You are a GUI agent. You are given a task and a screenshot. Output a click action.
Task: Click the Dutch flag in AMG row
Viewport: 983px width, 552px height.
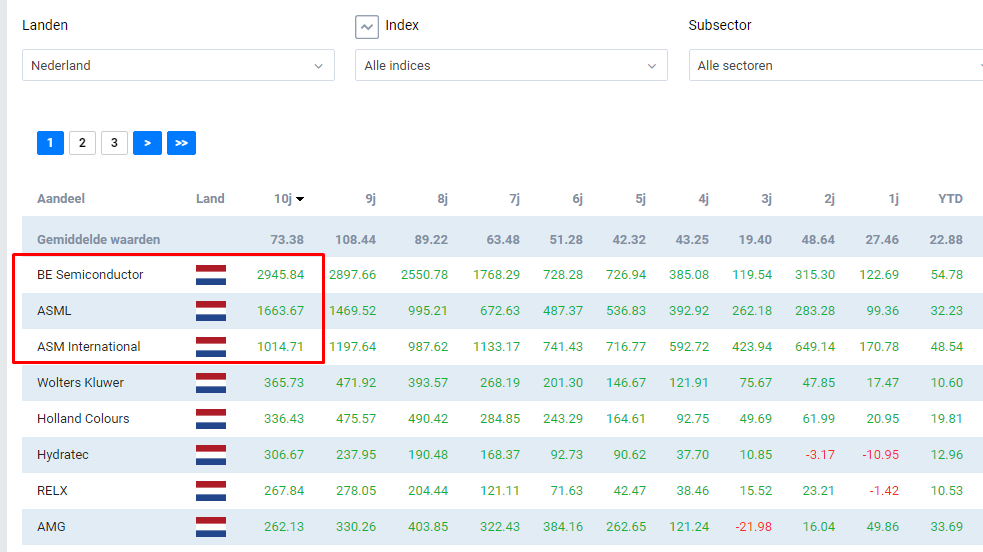211,527
